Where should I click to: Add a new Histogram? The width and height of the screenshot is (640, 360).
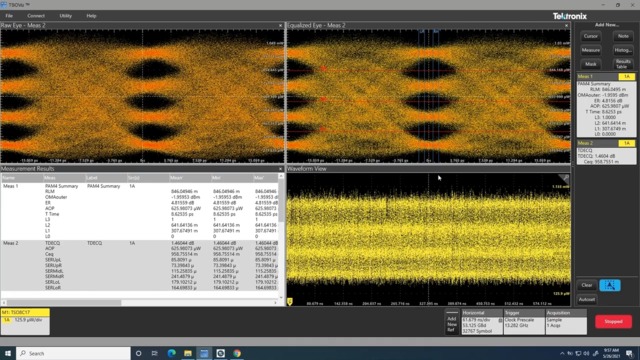click(x=623, y=50)
